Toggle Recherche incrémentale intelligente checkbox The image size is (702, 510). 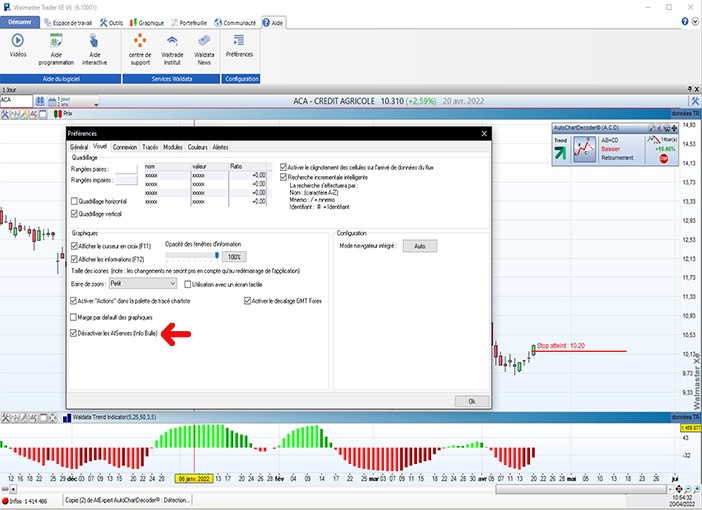(283, 177)
